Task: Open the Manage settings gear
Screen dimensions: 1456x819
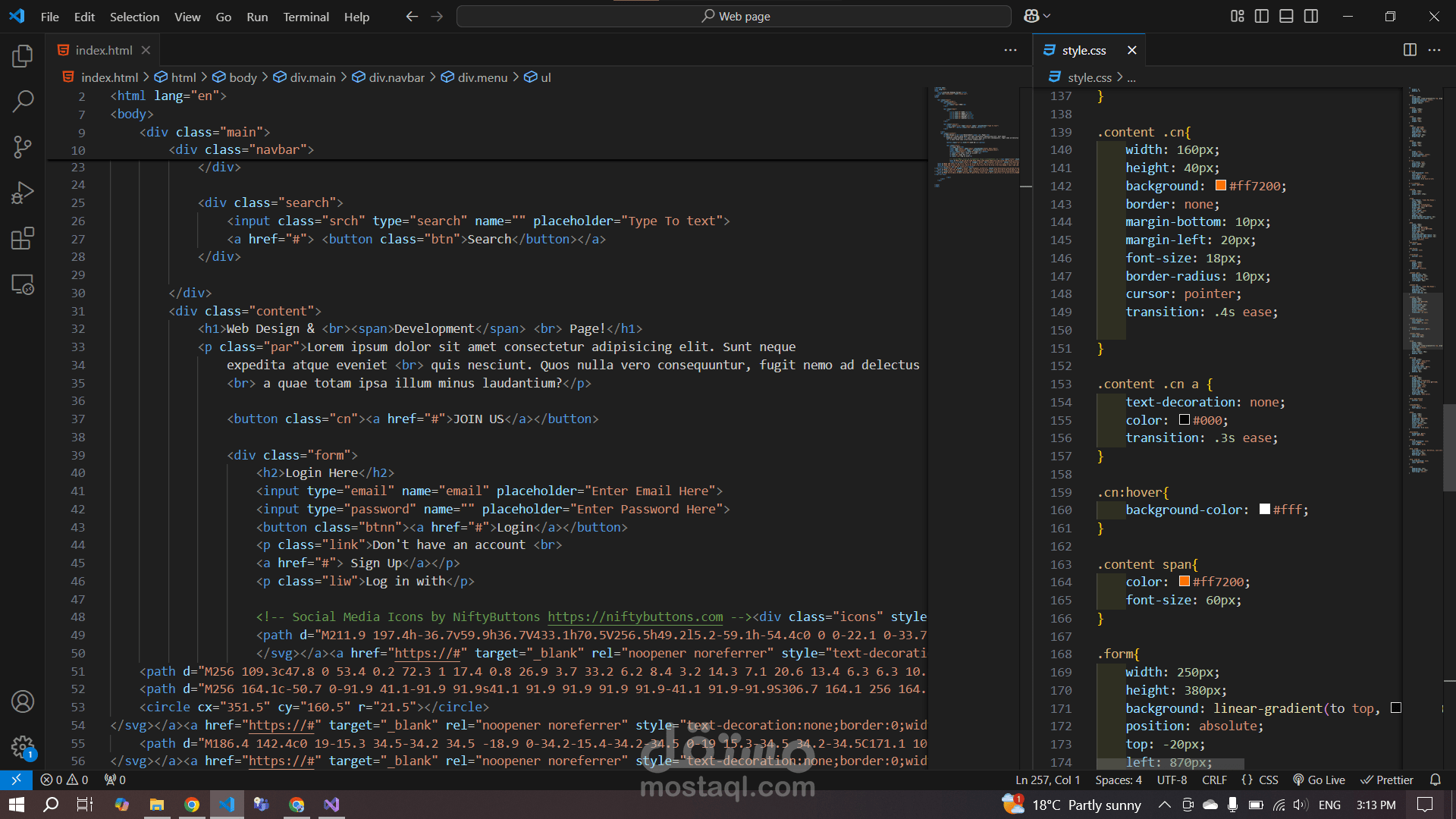Action: click(23, 747)
